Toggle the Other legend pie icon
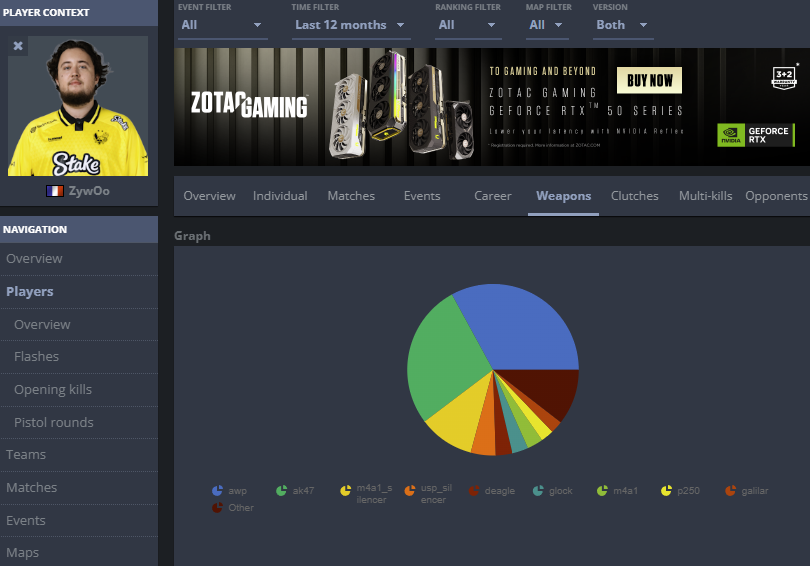 [x=217, y=508]
